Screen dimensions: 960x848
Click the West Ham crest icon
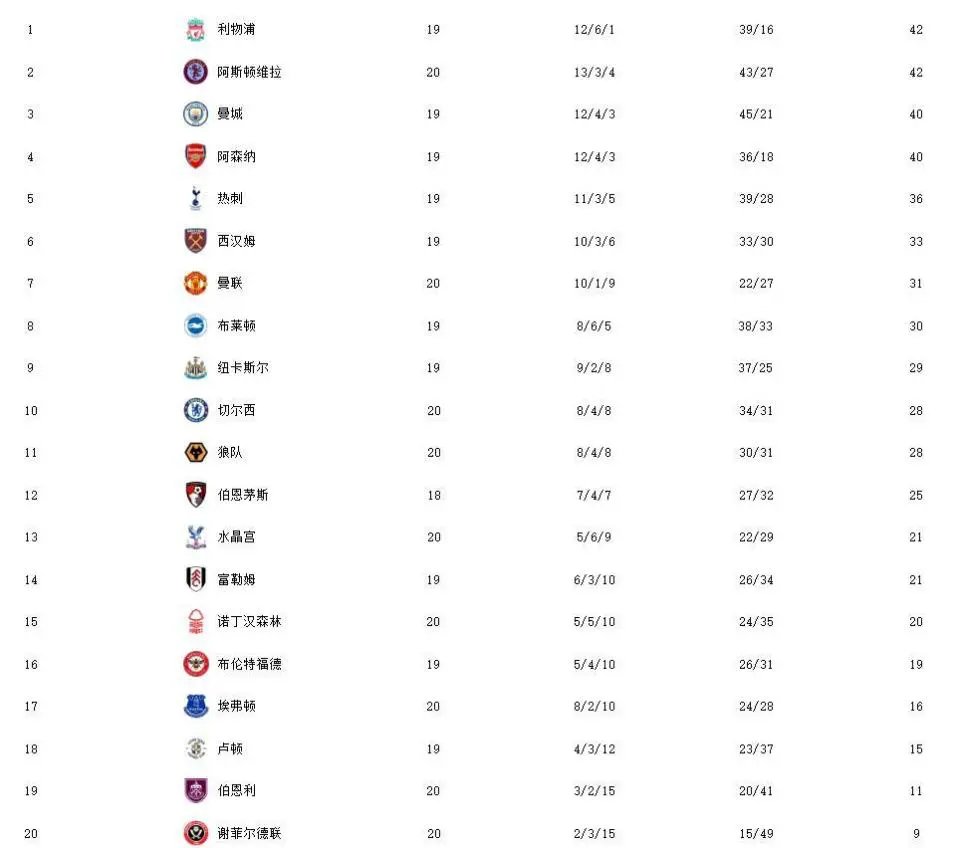coord(195,241)
